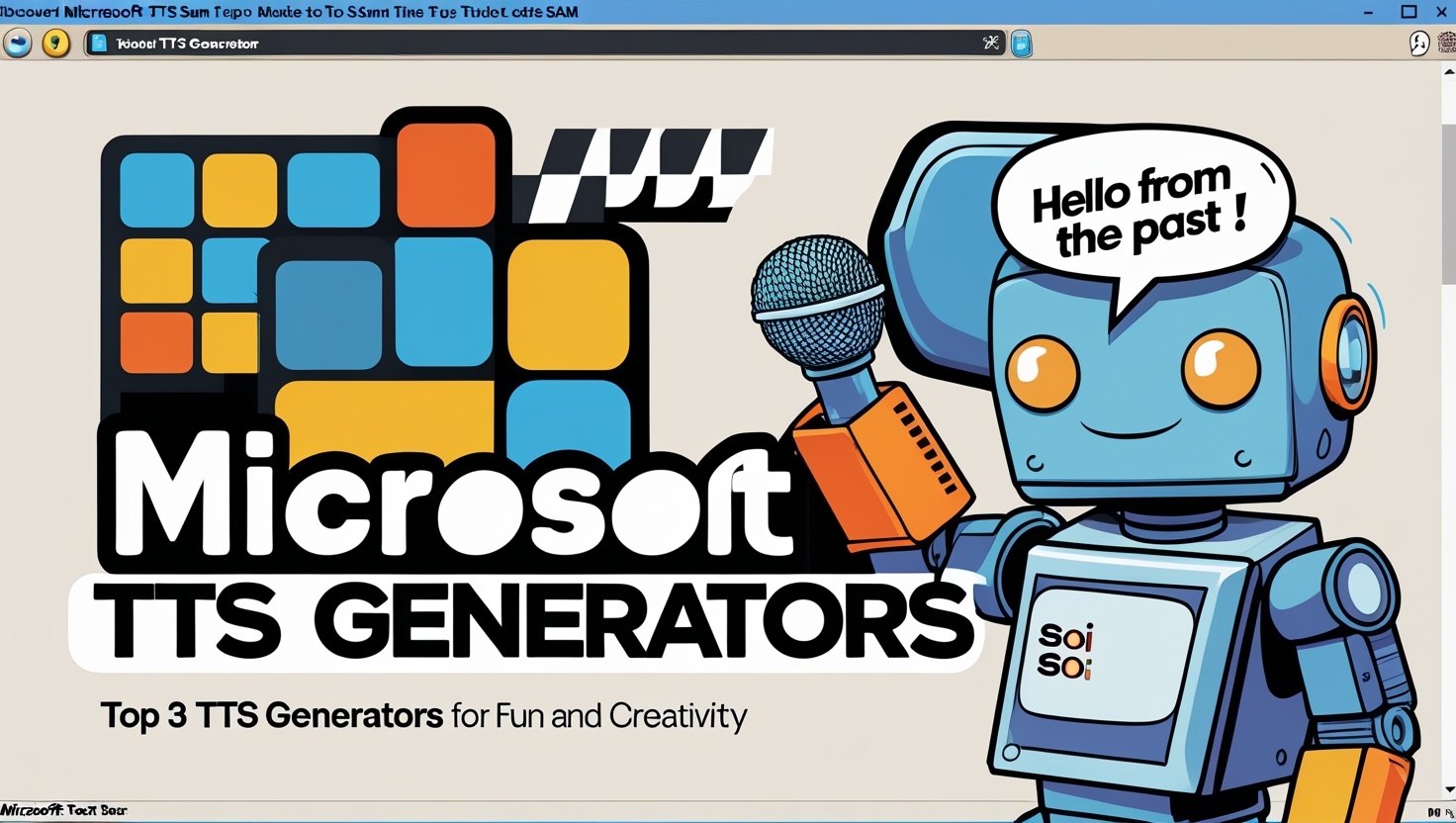Click the large "Microsoft" headline text
The image size is (1456, 823).
[452, 496]
